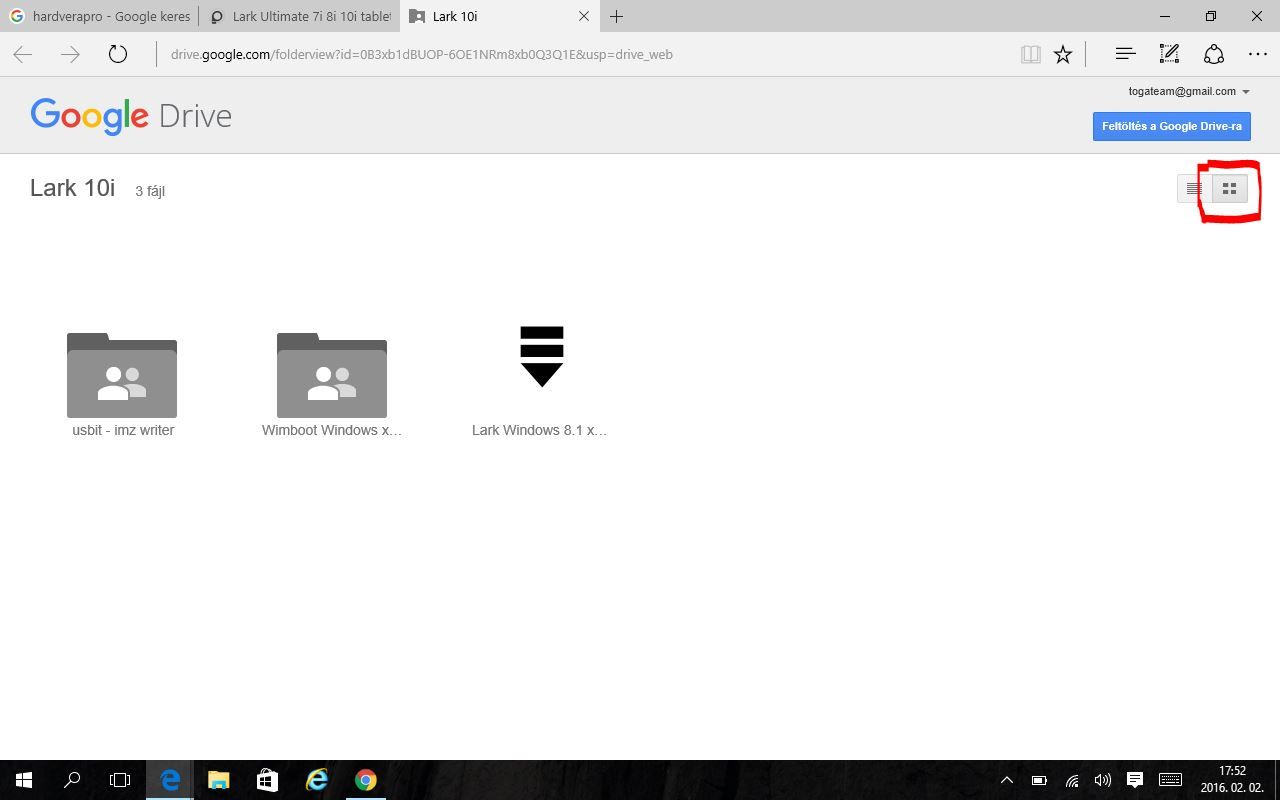Add page to favorites star
Viewport: 1280px width, 800px height.
pos(1063,54)
